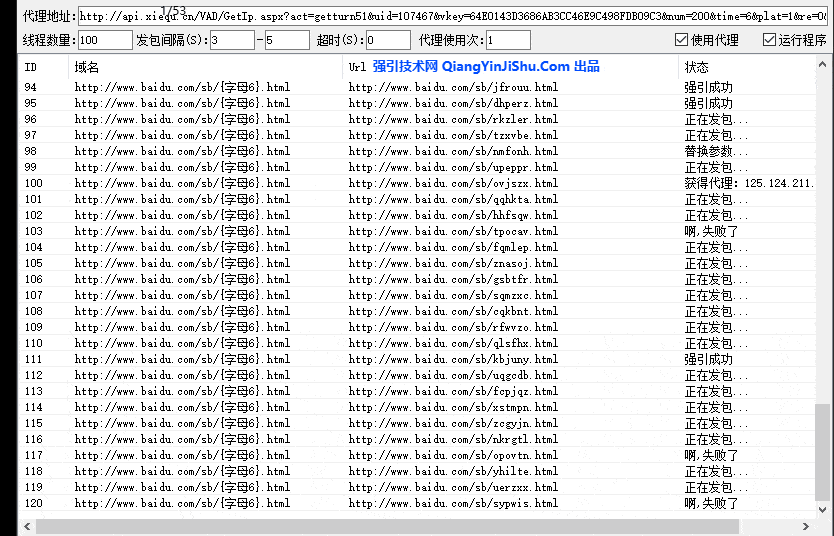Viewport: 834px width, 536px height.
Task: Select the URL ending jfrouu.html
Action: pos(453,87)
